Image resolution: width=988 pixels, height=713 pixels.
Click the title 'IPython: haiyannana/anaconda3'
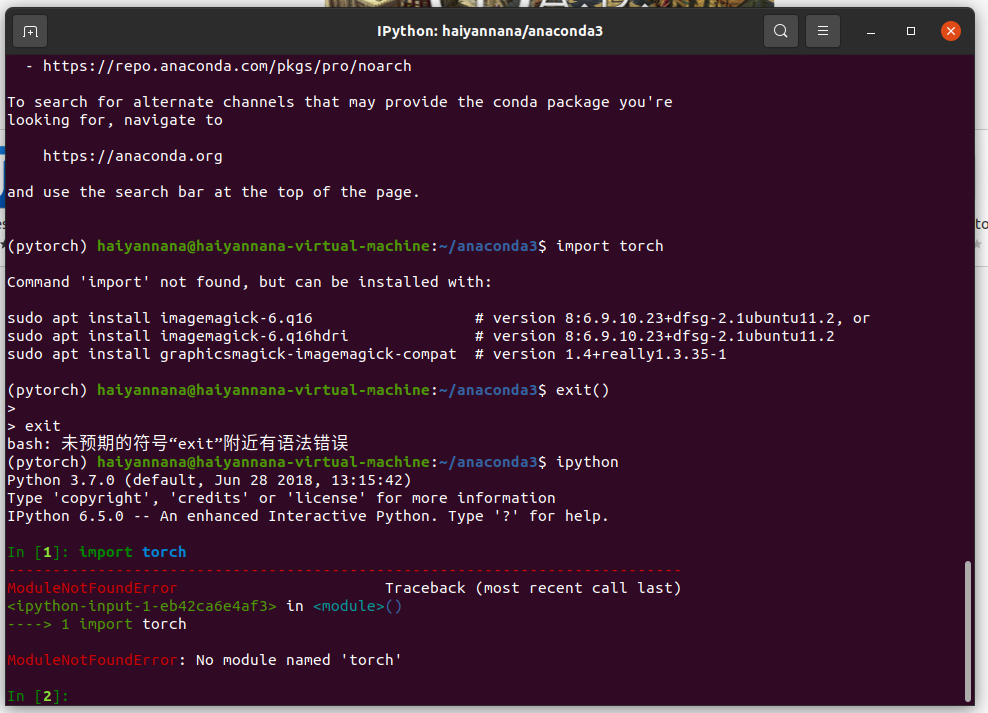pyautogui.click(x=489, y=31)
